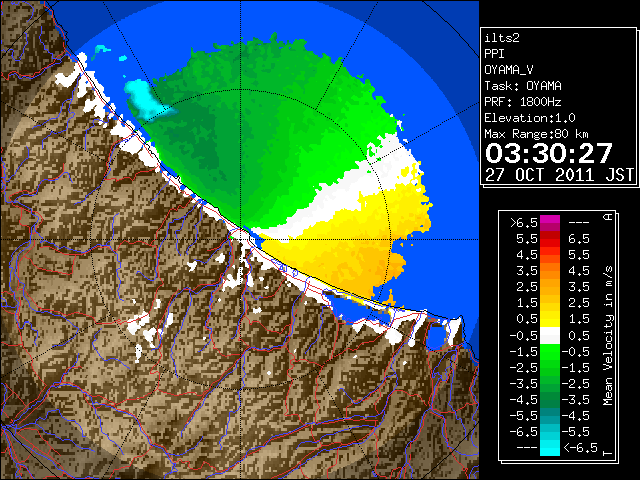Pick the white zero-velocity band in the scale

point(550,336)
